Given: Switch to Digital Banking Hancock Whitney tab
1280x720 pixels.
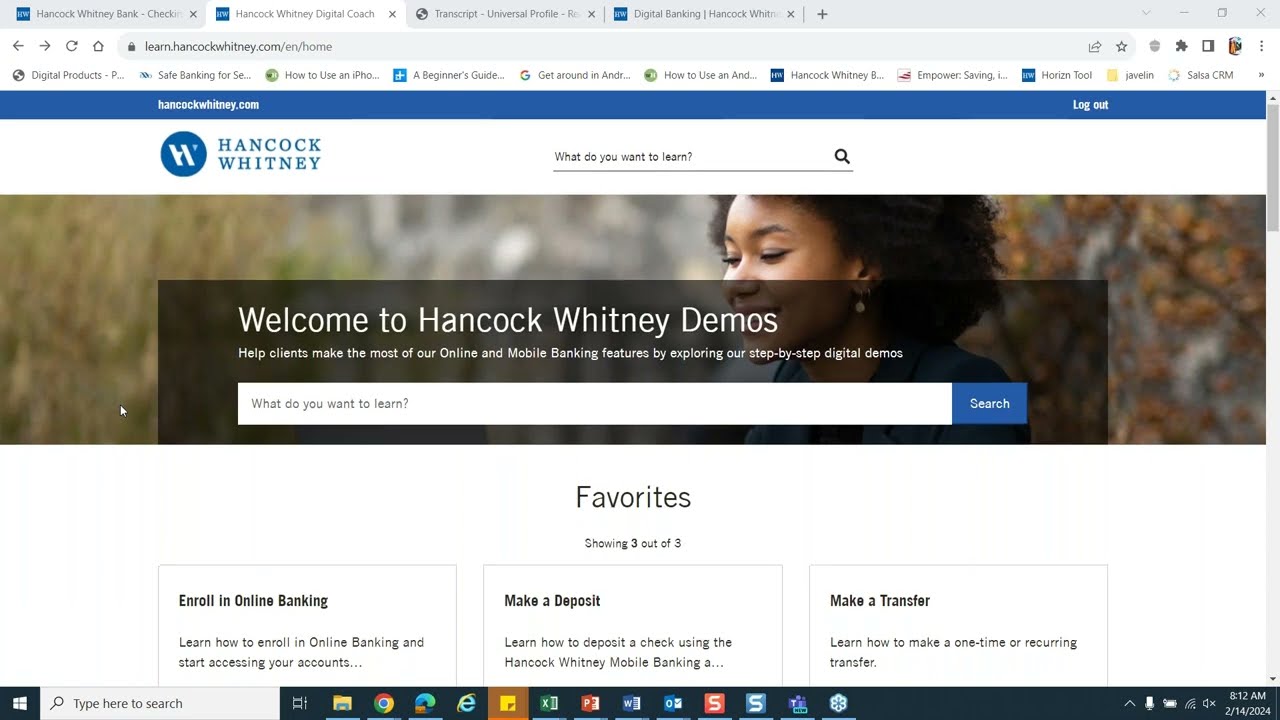Looking at the screenshot, I should tap(705, 14).
